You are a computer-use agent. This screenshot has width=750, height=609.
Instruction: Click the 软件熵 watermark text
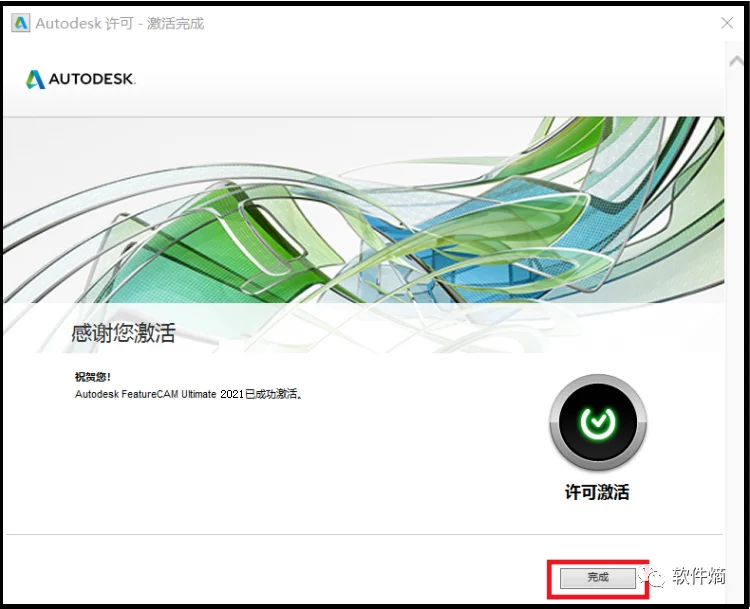click(698, 576)
